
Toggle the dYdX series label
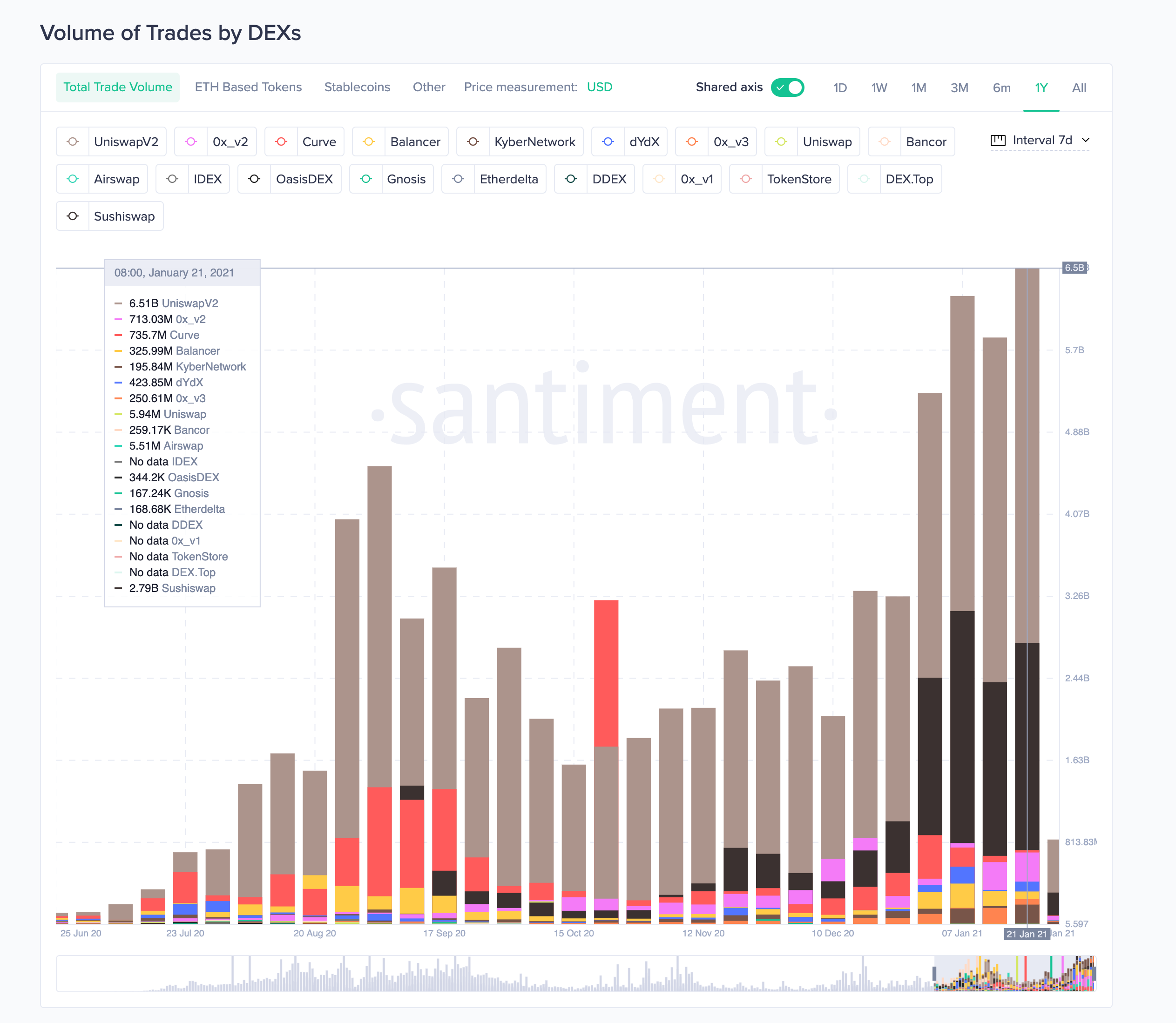click(x=644, y=141)
